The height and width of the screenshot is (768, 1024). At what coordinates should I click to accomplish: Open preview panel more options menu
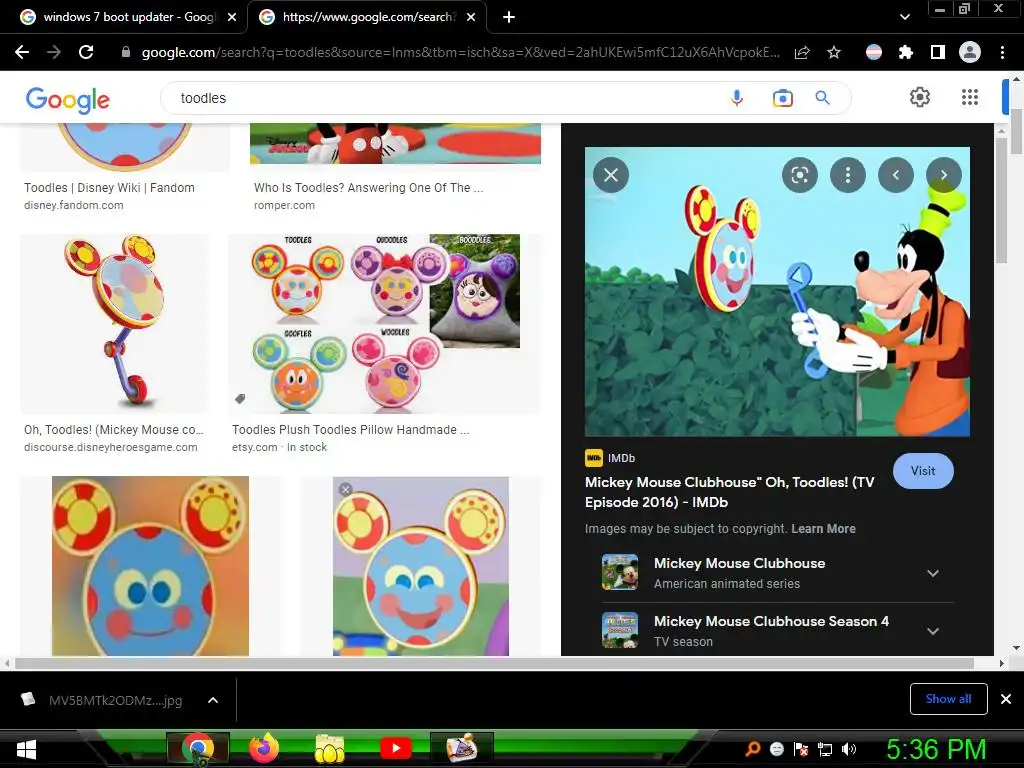tap(848, 175)
